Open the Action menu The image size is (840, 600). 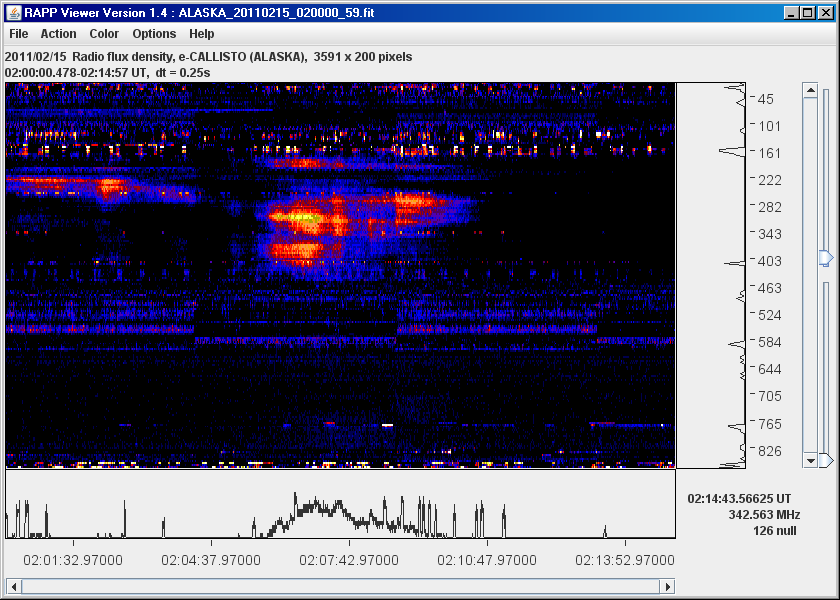coord(58,34)
